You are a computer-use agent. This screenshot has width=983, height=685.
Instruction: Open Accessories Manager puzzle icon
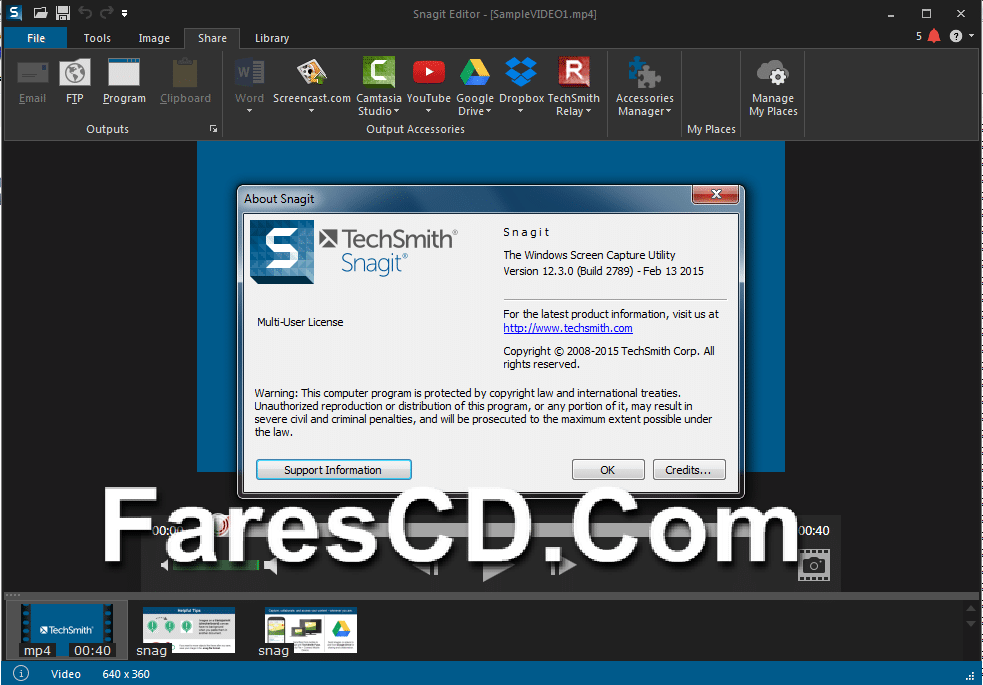click(644, 72)
